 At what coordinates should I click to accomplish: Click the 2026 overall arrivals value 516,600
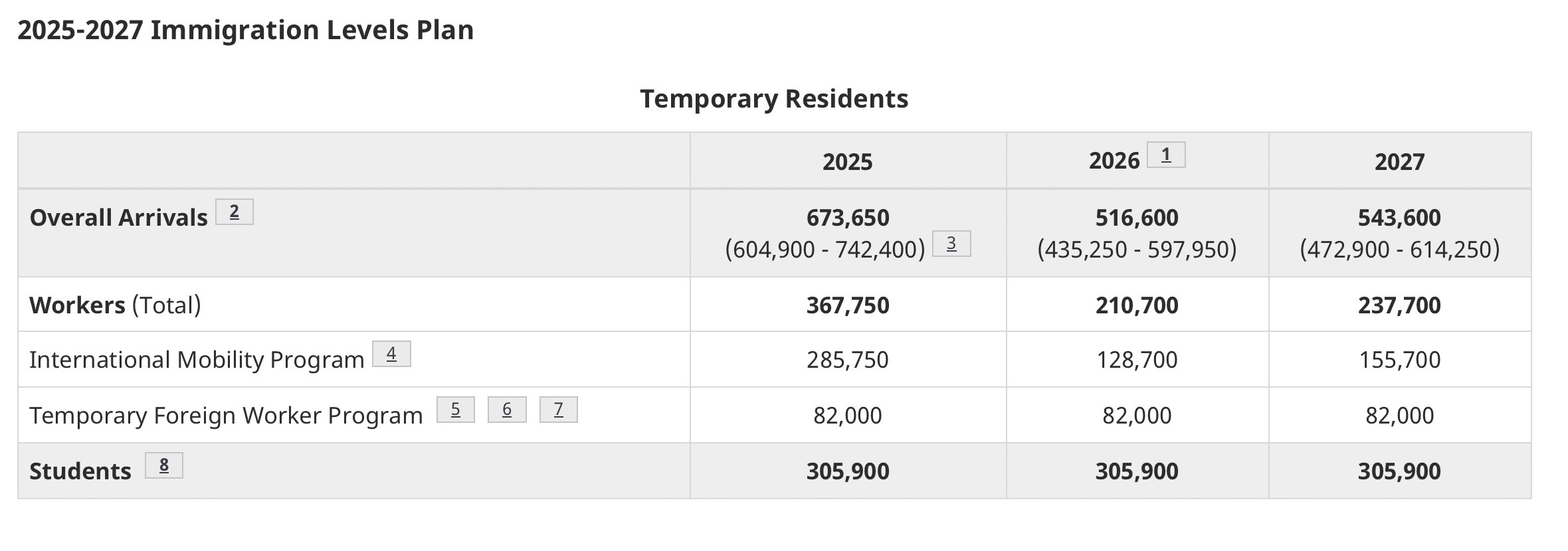(x=1137, y=218)
